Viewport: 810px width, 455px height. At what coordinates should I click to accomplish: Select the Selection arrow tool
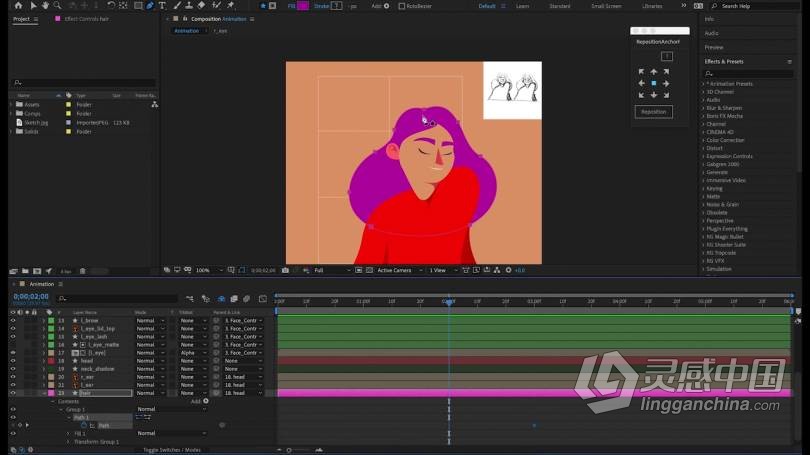click(34, 6)
